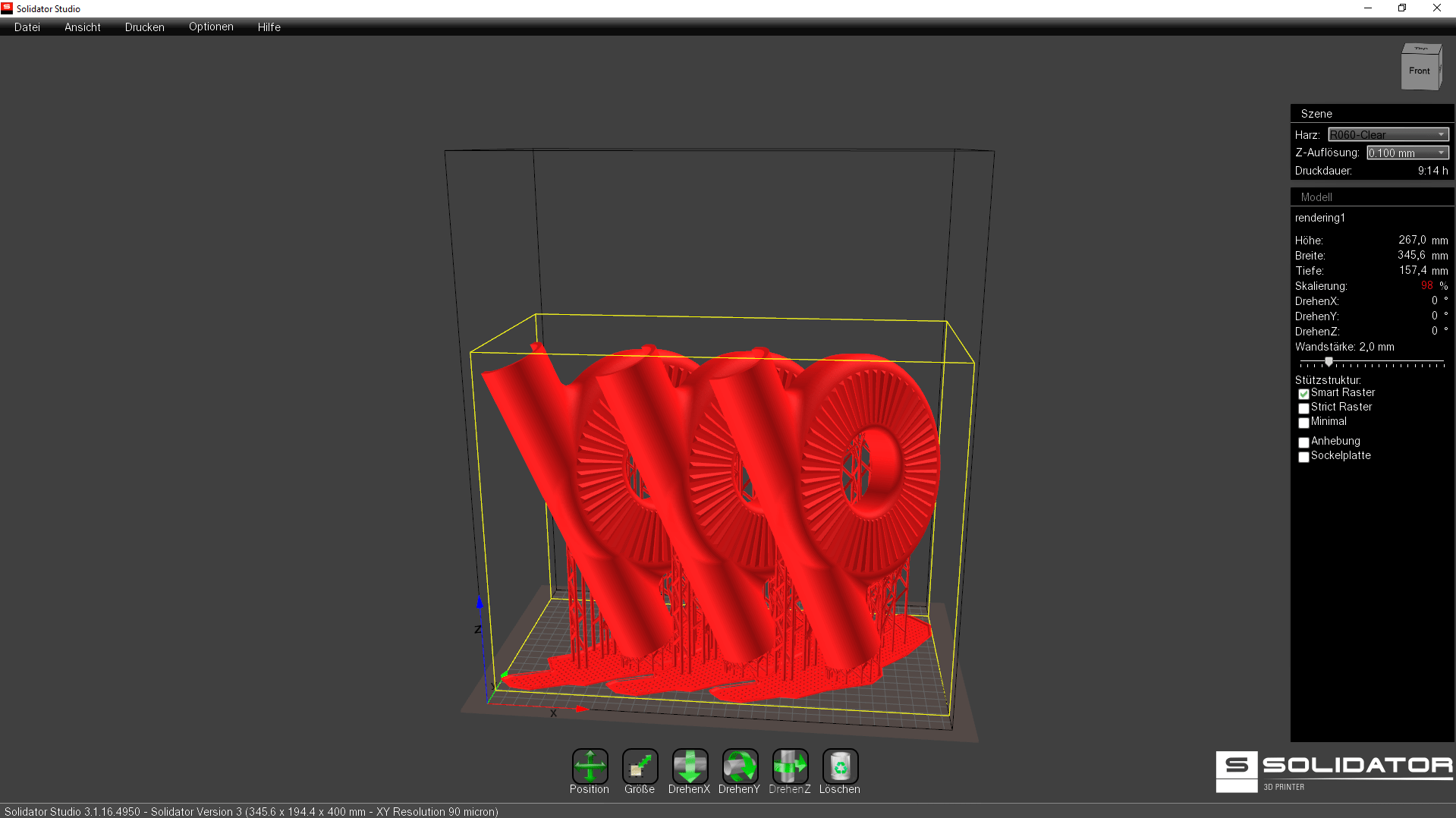Click the status bar version text
The width and height of the screenshot is (1456, 818).
pos(251,812)
